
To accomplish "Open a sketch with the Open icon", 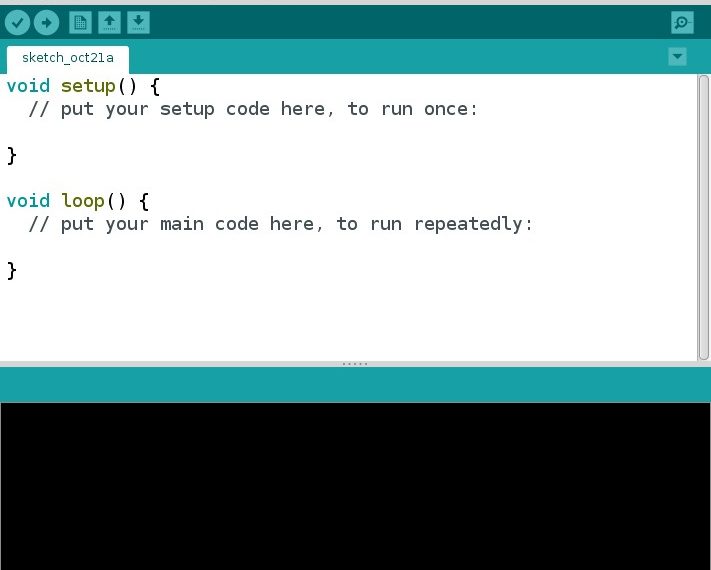I will pyautogui.click(x=109, y=22).
